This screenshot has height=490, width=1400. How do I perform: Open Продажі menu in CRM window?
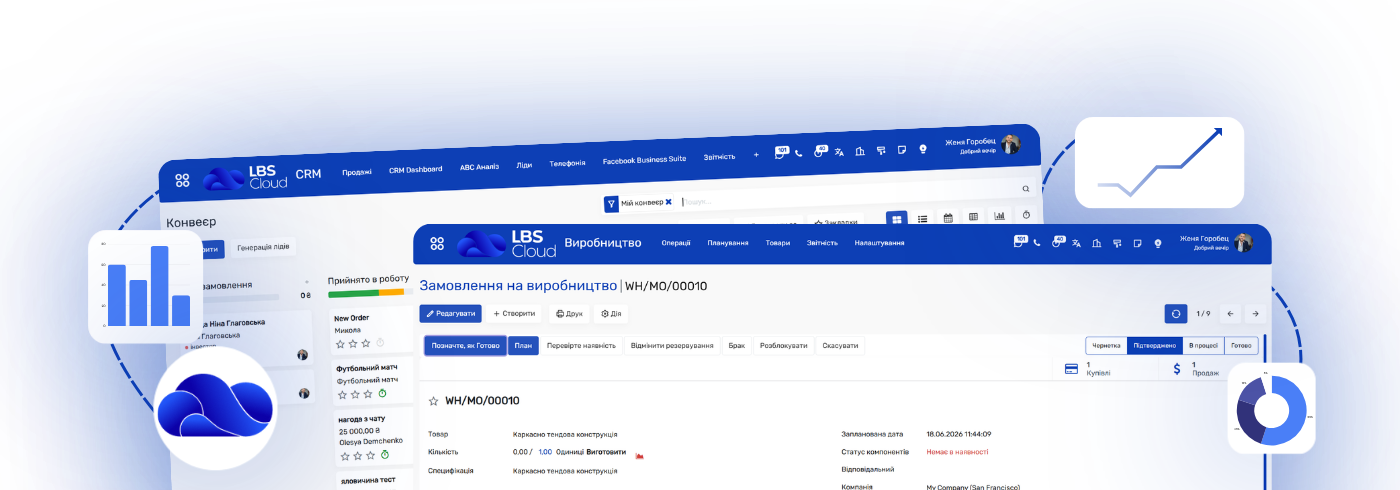coord(357,171)
